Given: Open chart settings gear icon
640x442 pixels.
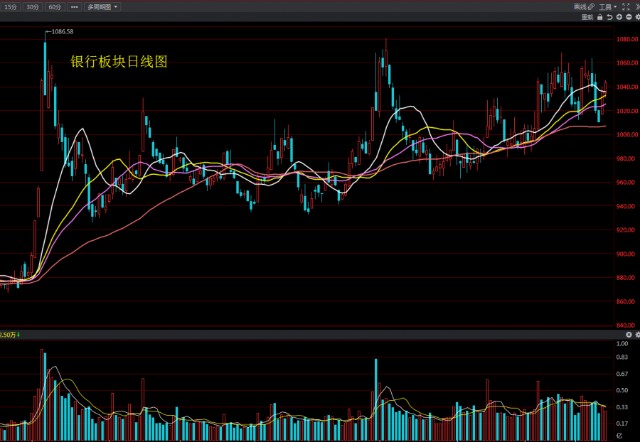Looking at the screenshot, I should (x=637, y=17).
